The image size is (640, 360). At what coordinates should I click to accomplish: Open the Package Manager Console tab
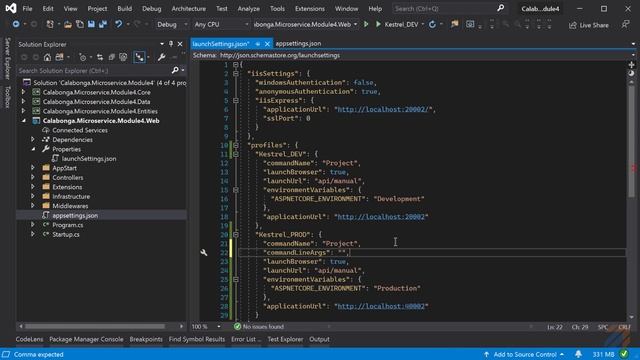[x=86, y=339]
